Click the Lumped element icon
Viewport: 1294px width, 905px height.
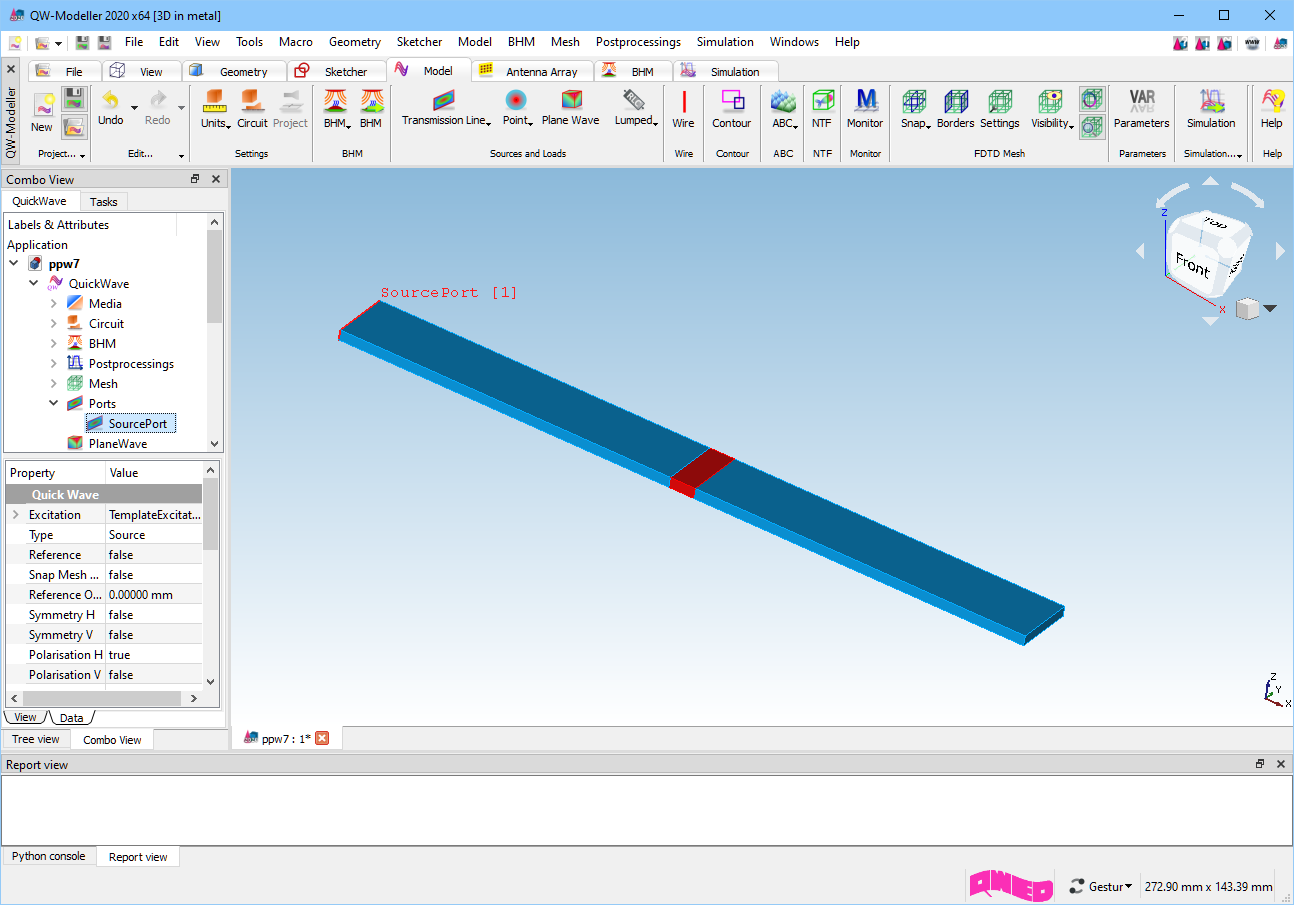click(634, 100)
